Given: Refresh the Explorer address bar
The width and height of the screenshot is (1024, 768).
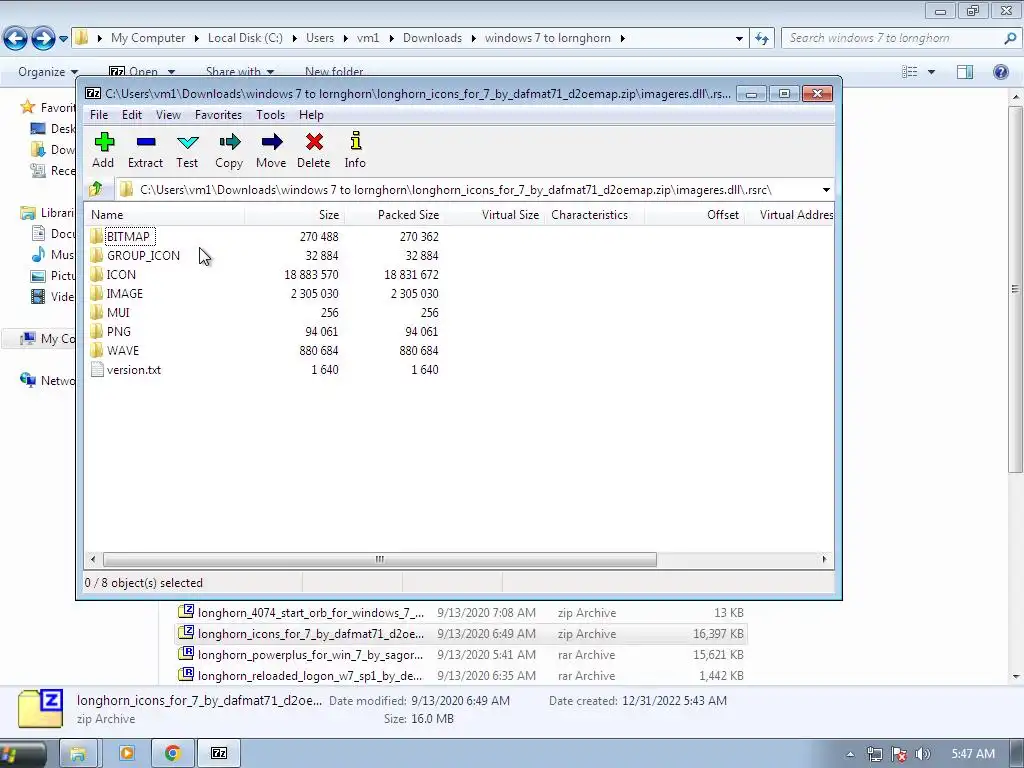Looking at the screenshot, I should pyautogui.click(x=761, y=39).
